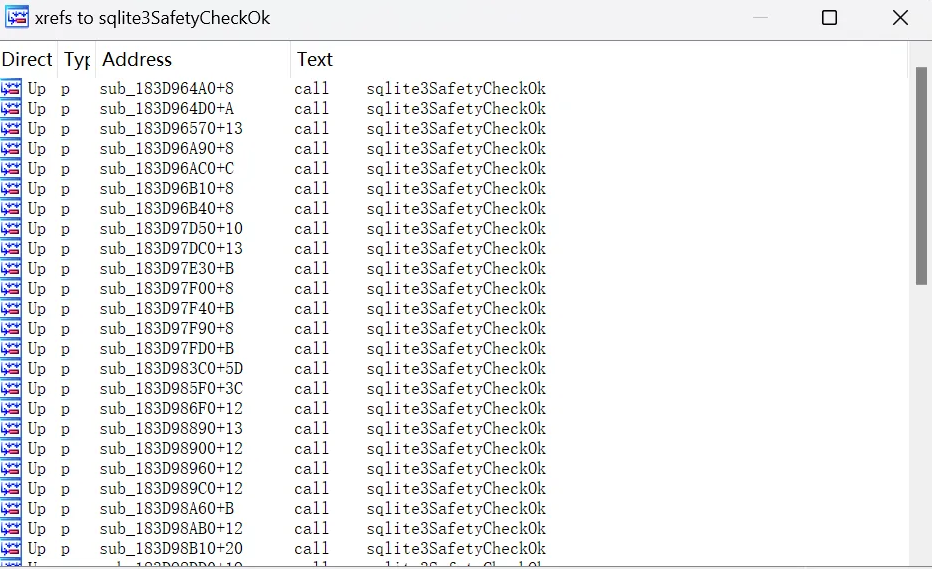Select address sub_183D97D50+10

(171, 228)
